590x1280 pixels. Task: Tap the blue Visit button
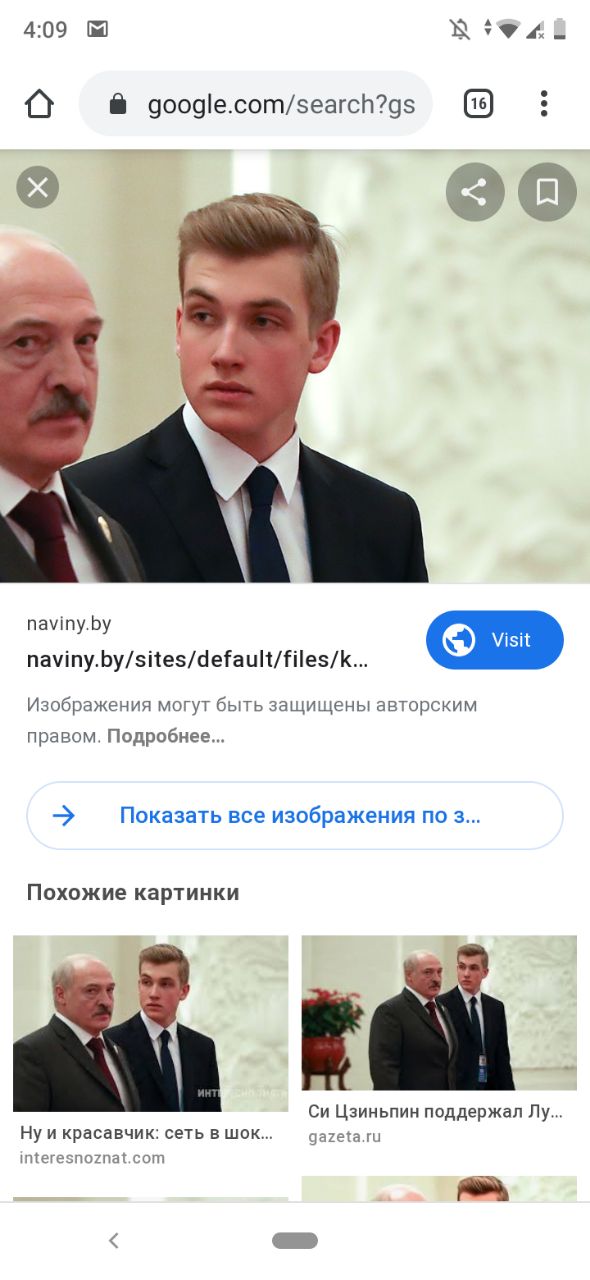495,640
